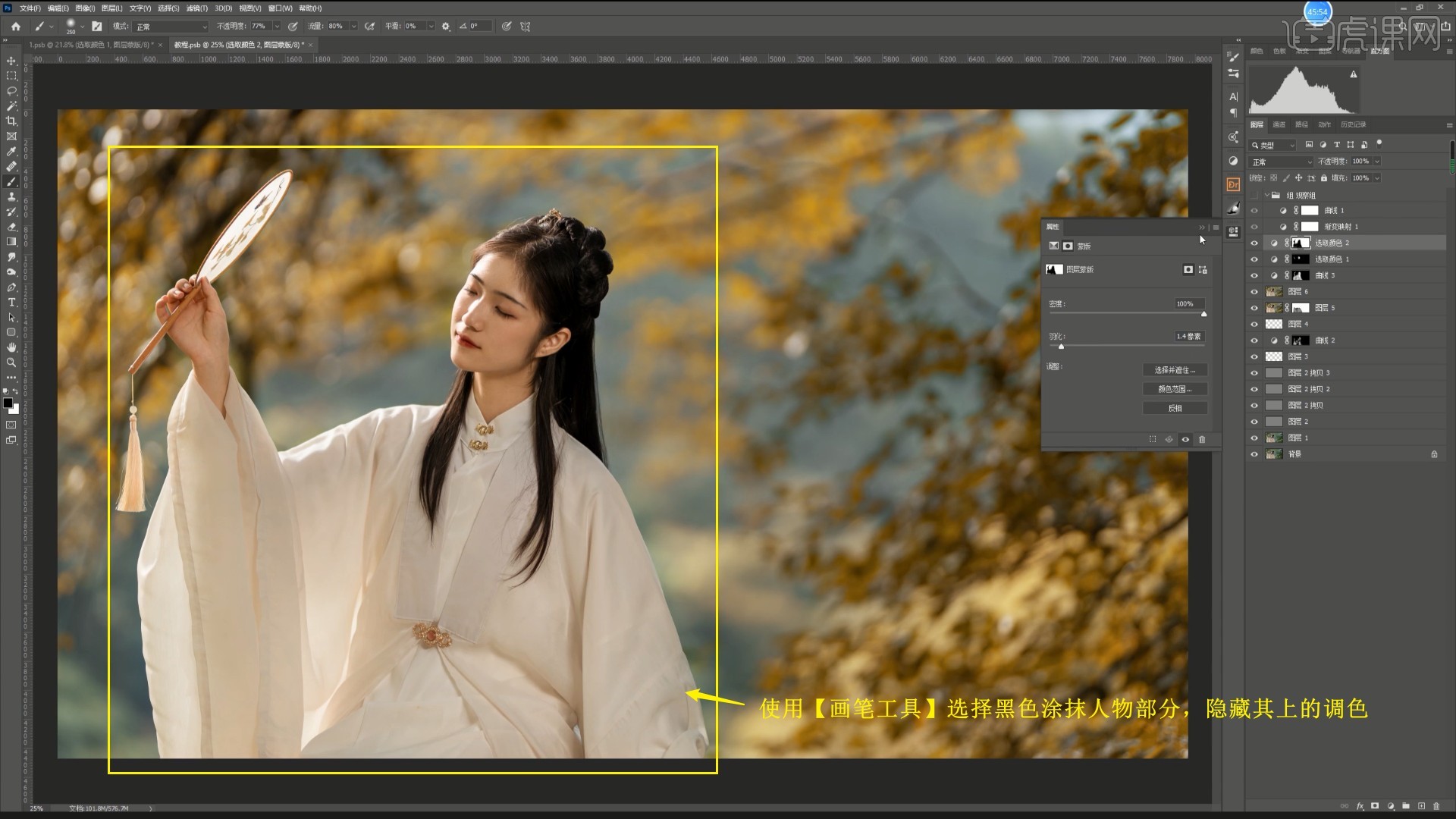Image resolution: width=1456 pixels, height=819 pixels.
Task: Delete mask with trash icon in Properties
Action: pos(1202,439)
